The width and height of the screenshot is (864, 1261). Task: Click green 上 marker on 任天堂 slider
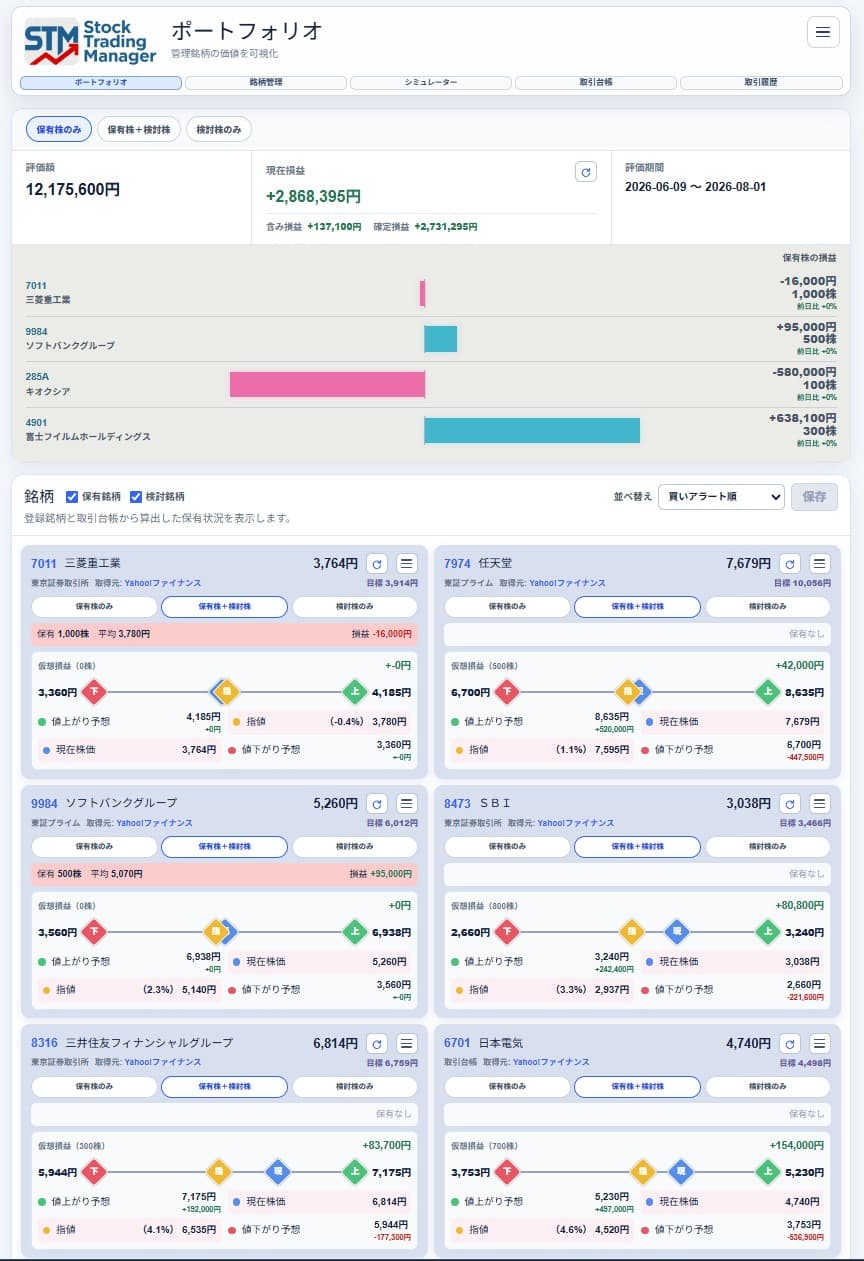(767, 692)
